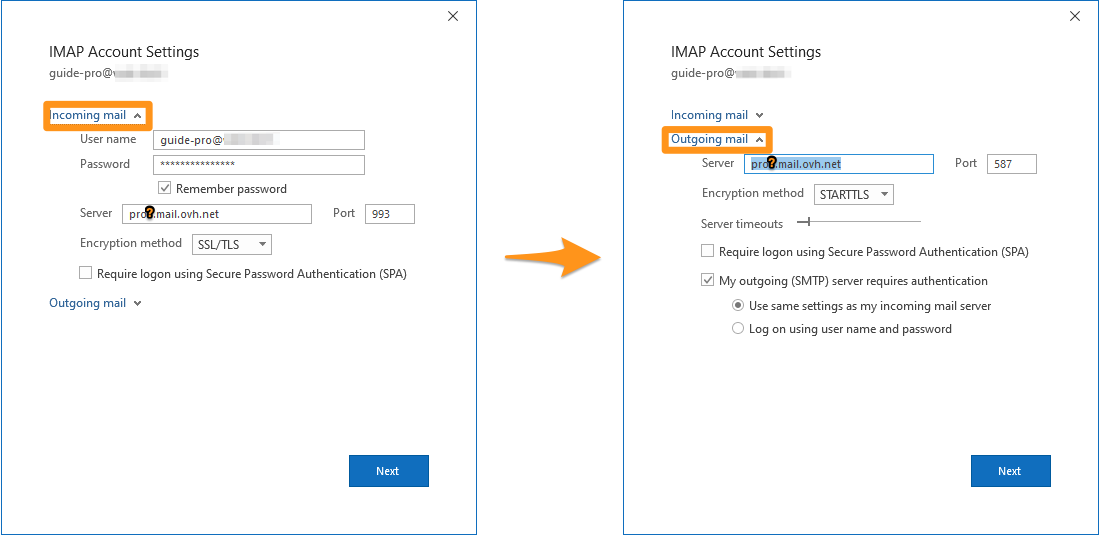Expand Outgoing mail below the SSL/TLS settings
The height and width of the screenshot is (535, 1100).
[x=96, y=303]
